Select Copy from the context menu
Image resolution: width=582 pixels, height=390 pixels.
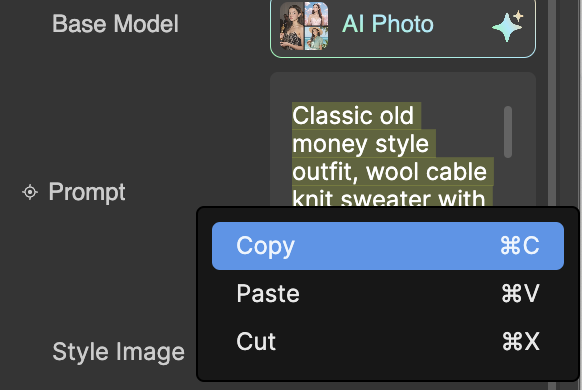(388, 246)
